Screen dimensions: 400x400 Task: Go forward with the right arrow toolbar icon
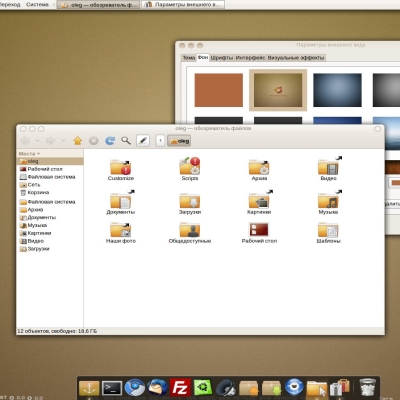tap(51, 141)
